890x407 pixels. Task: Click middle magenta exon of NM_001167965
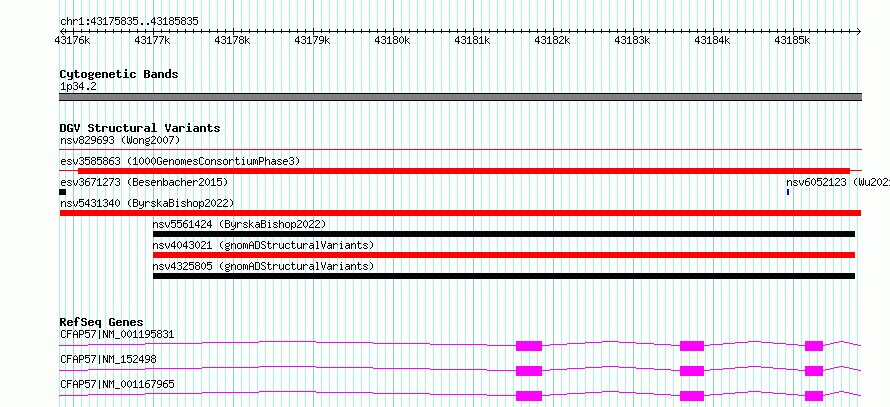[692, 396]
